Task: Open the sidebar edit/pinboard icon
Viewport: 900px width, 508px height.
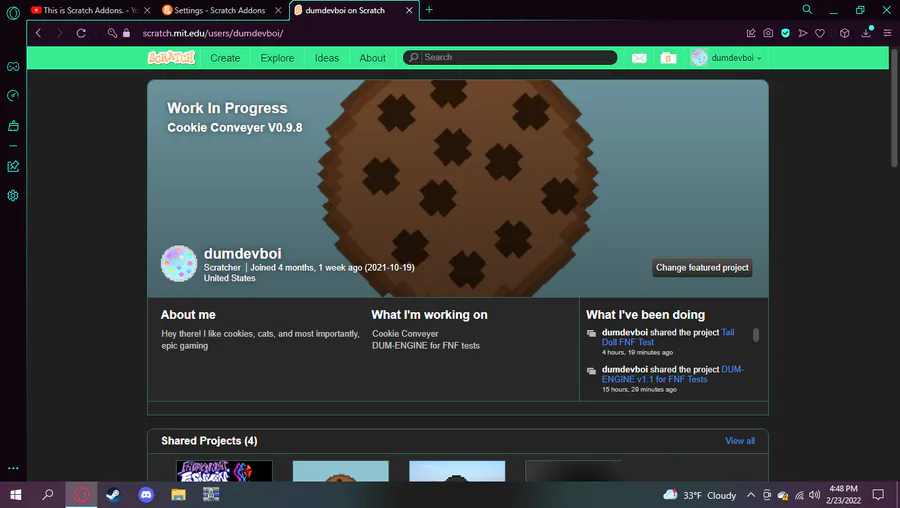Action: (x=13, y=166)
